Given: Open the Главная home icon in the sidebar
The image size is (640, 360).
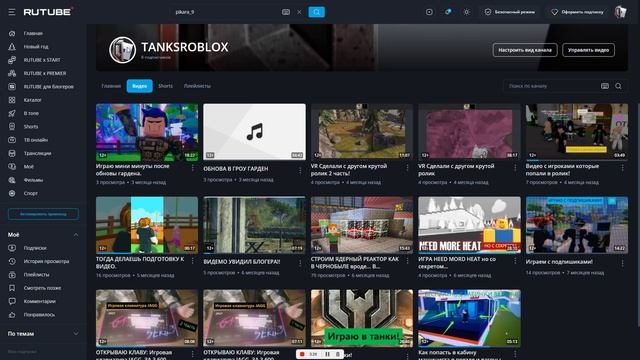Looking at the screenshot, I should click(x=12, y=33).
